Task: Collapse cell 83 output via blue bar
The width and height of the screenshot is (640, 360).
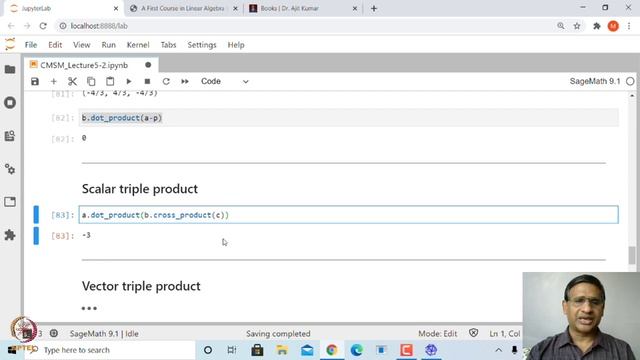Action: (36, 236)
